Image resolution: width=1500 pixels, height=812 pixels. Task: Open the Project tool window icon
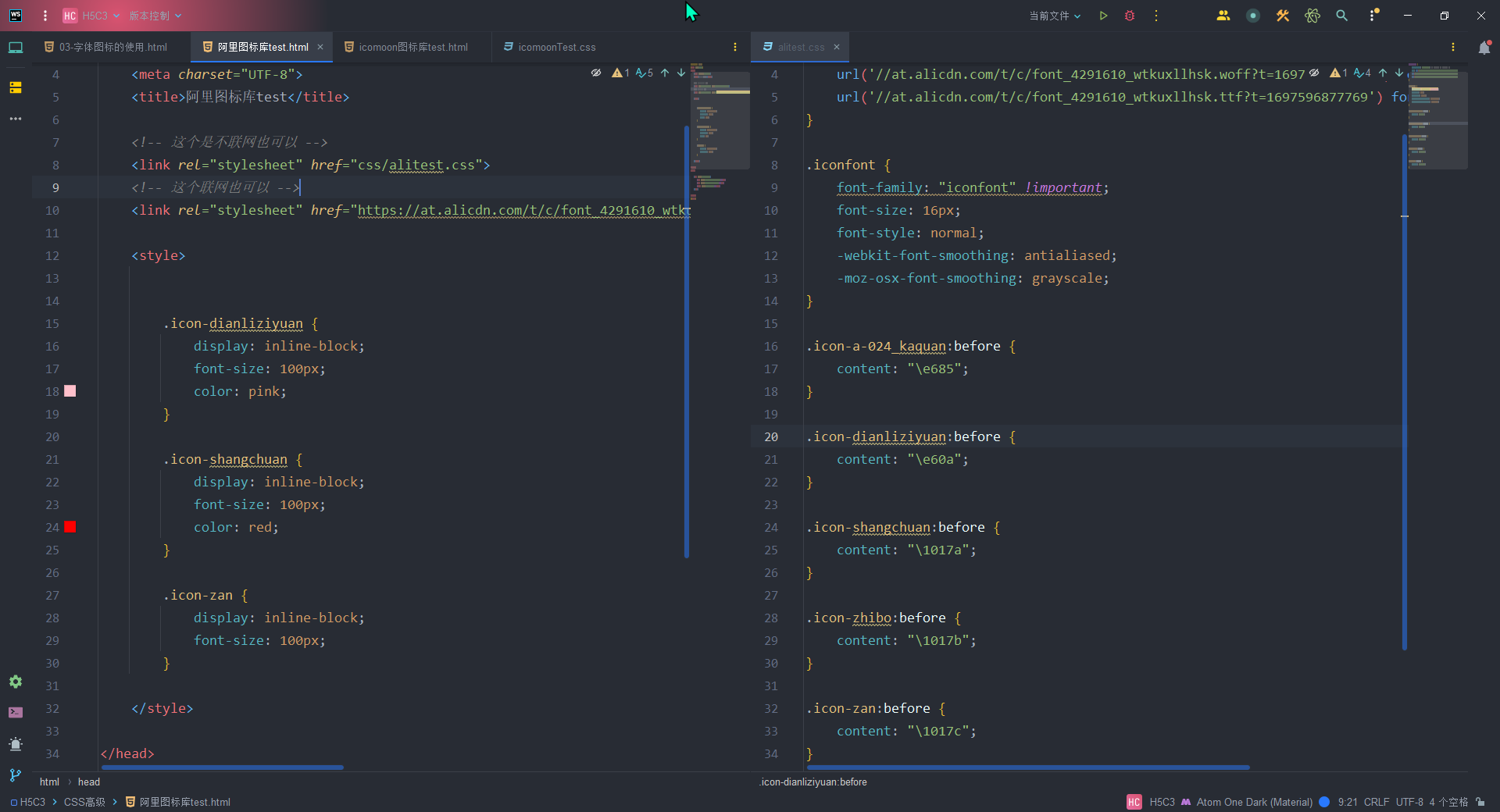[x=16, y=48]
